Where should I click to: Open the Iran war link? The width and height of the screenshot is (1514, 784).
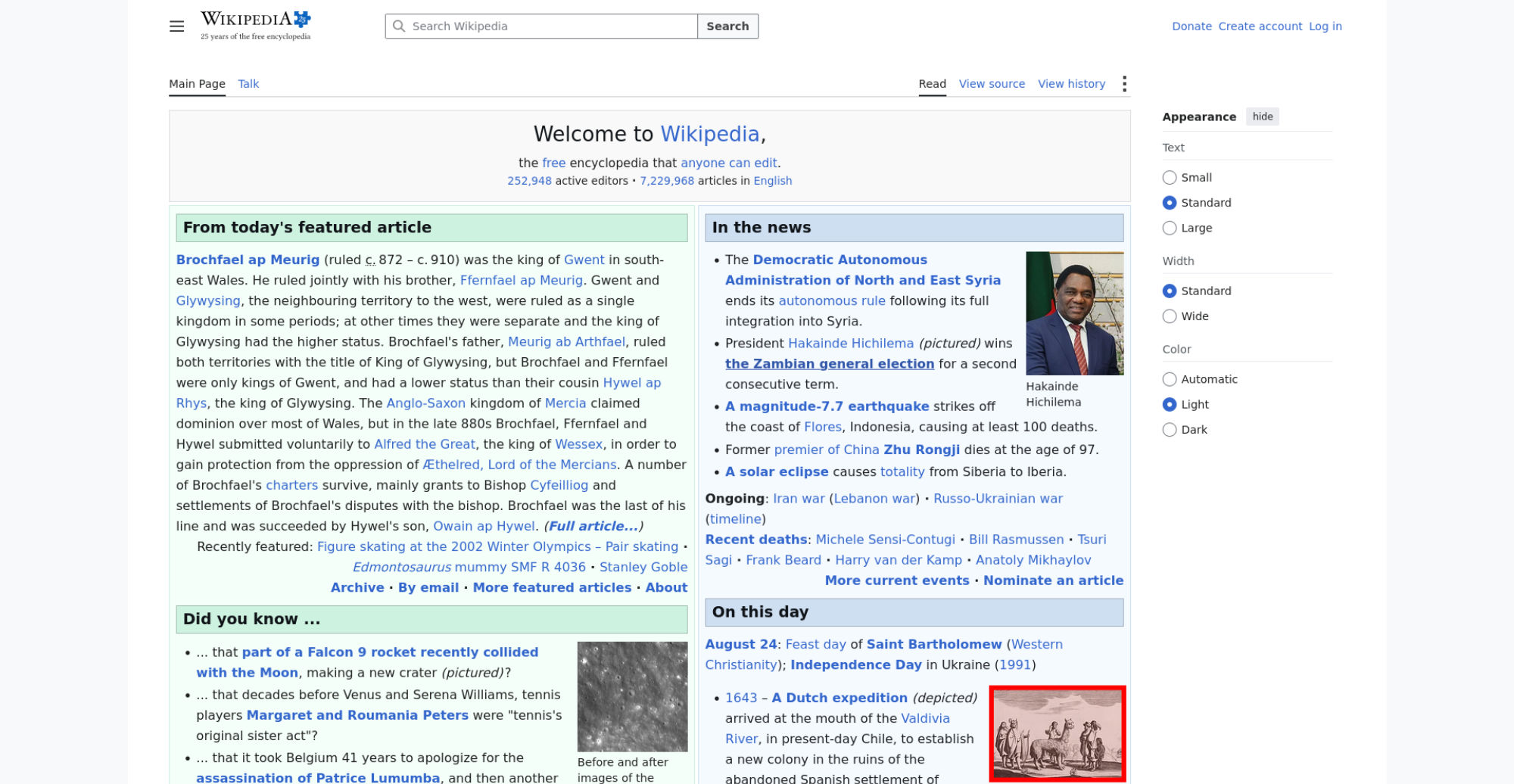[799, 499]
